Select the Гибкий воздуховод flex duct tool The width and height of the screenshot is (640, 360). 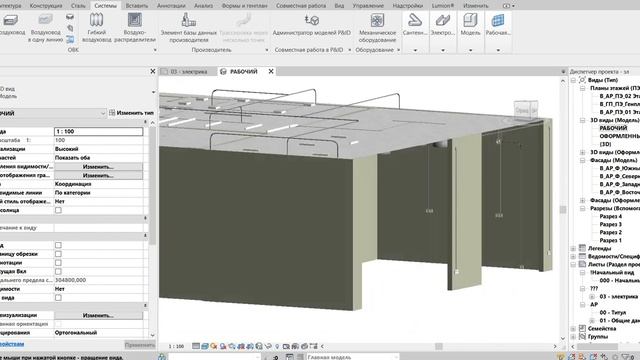point(96,27)
